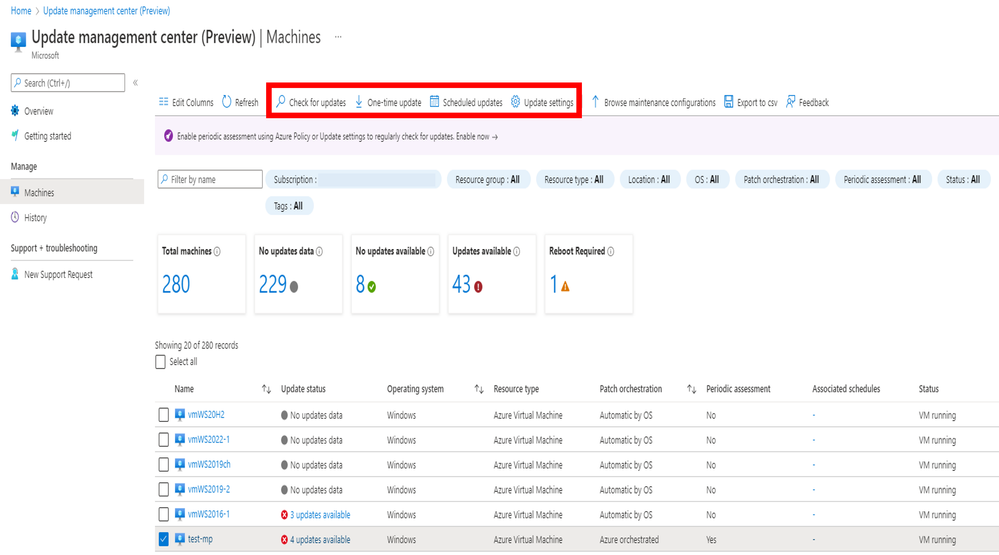Click the Check for updates magnifier icon

280,101
